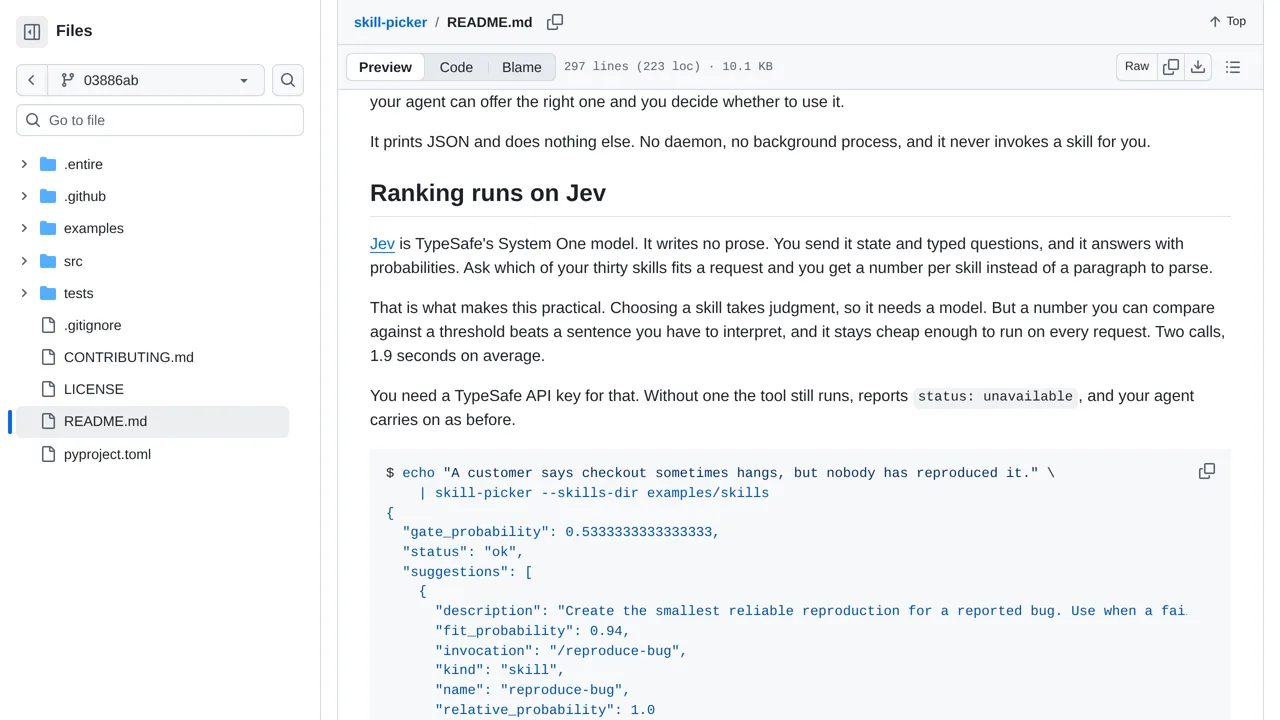Open the .gitignore file
Viewport: 1280px width, 720px height.
(92, 325)
